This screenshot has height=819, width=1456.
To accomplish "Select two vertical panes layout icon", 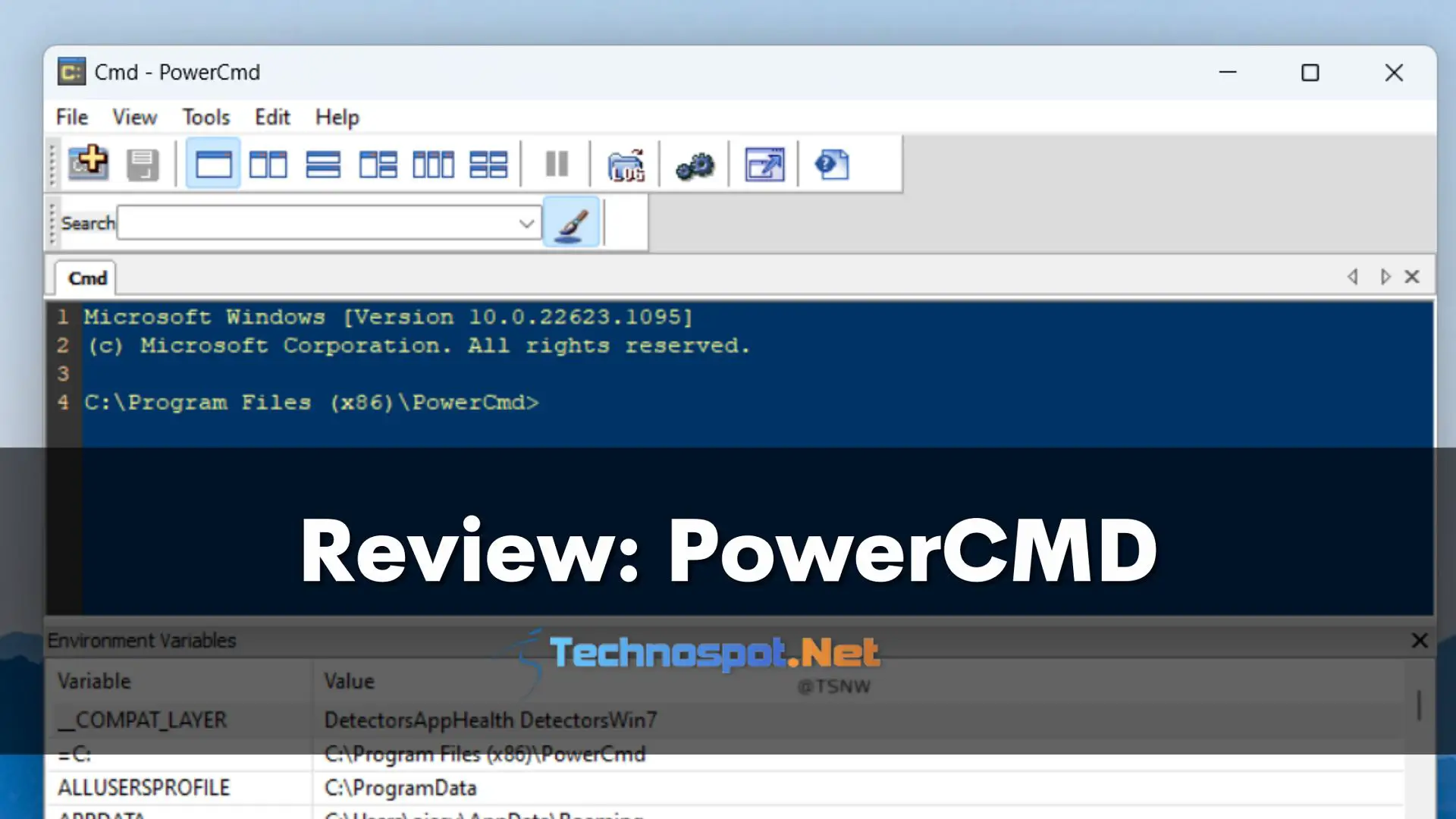I will tap(268, 165).
